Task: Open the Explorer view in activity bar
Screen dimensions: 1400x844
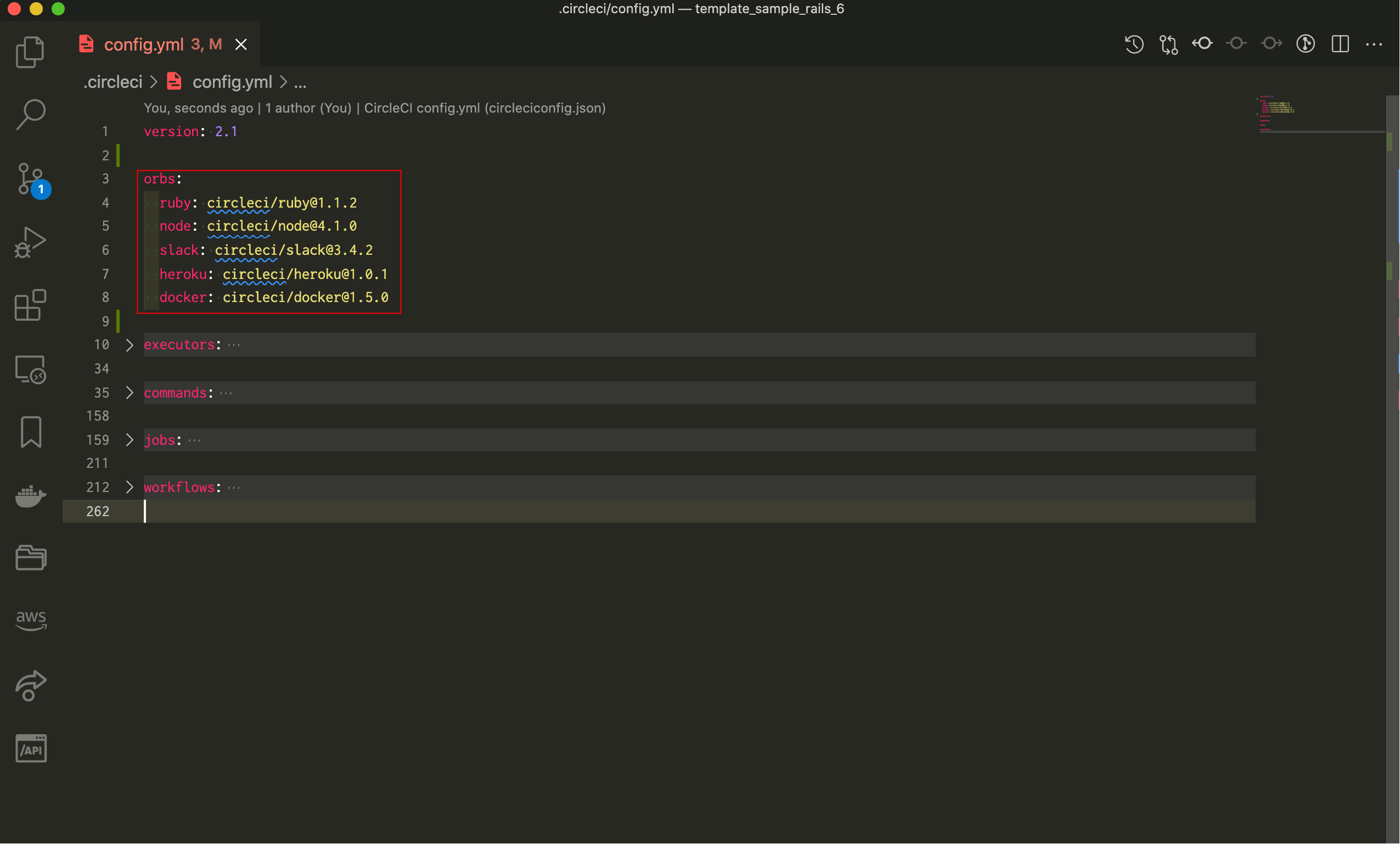Action: 30,52
